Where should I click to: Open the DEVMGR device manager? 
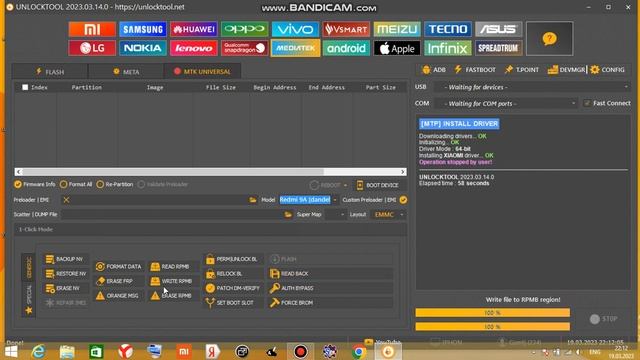pyautogui.click(x=566, y=70)
